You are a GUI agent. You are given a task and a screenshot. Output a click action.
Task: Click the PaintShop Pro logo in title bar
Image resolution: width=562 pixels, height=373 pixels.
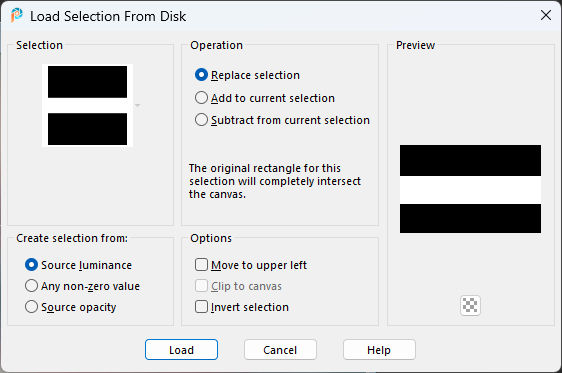click(x=16, y=15)
